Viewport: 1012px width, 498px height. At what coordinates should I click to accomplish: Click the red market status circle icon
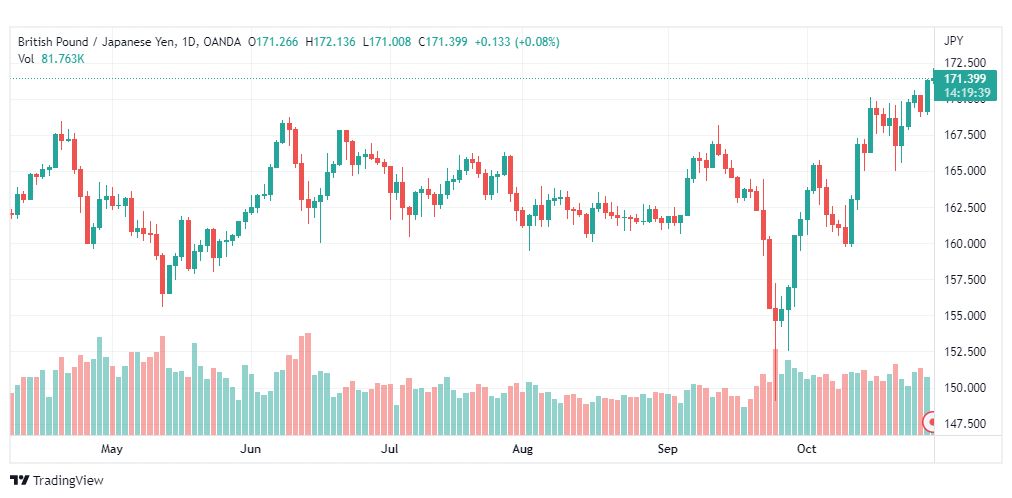click(931, 423)
